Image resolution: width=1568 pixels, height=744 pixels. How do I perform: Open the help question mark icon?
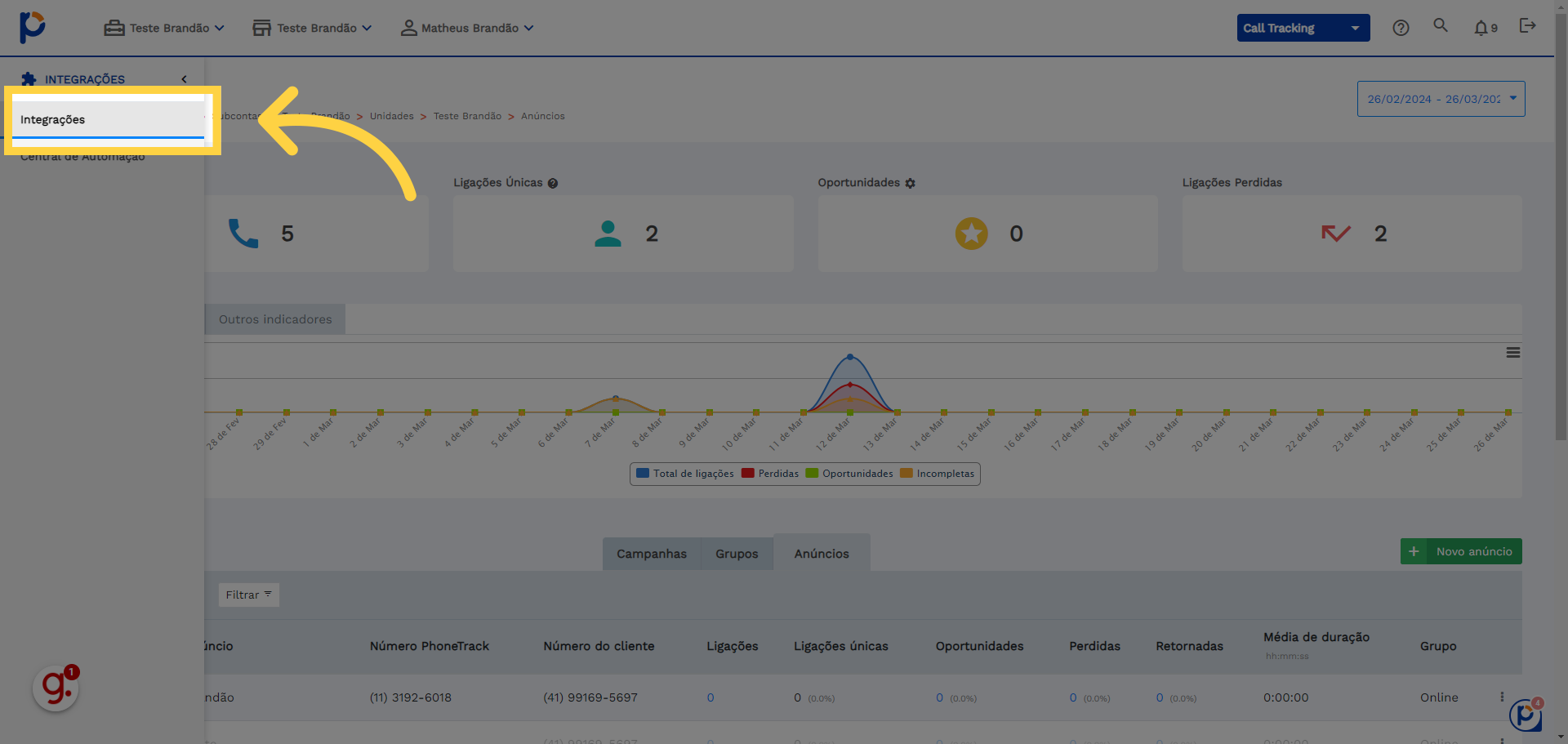[x=1401, y=28]
